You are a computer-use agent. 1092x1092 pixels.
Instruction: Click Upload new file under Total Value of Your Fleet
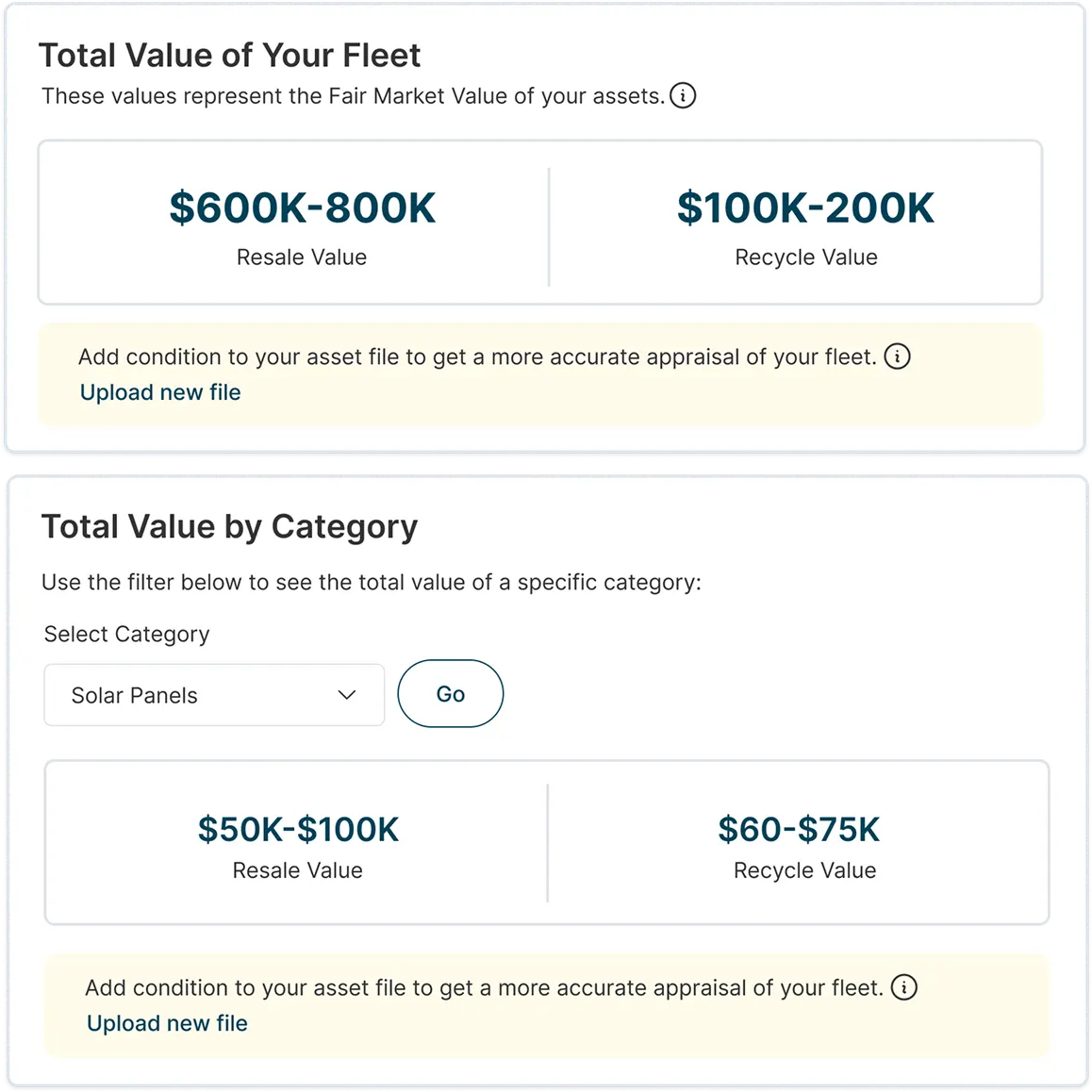[x=160, y=392]
